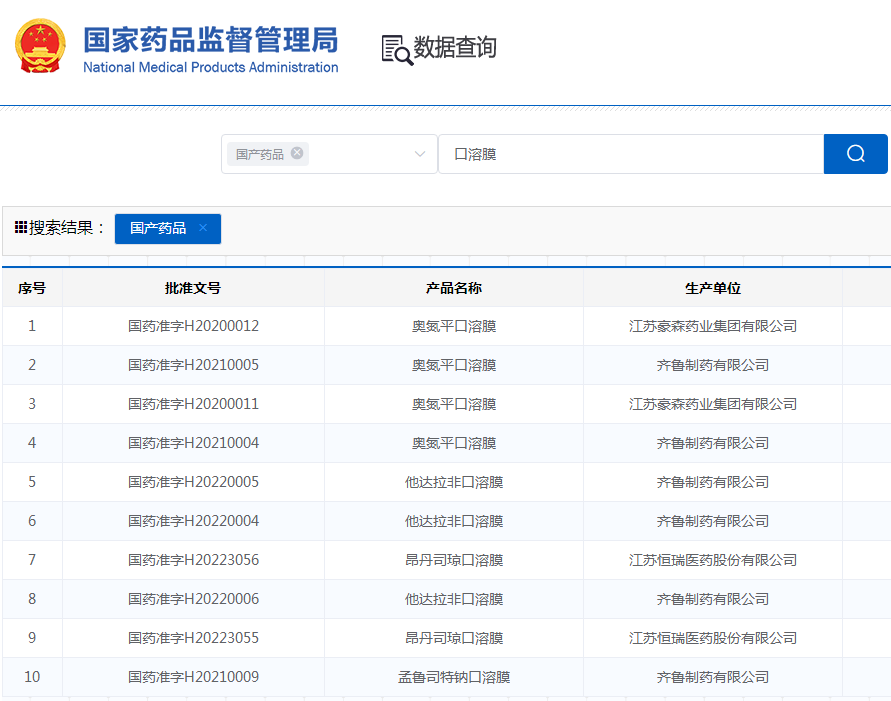Click 他达拉非口溶膜 in row 6
Viewport: 891px width, 701px height.
point(453,521)
